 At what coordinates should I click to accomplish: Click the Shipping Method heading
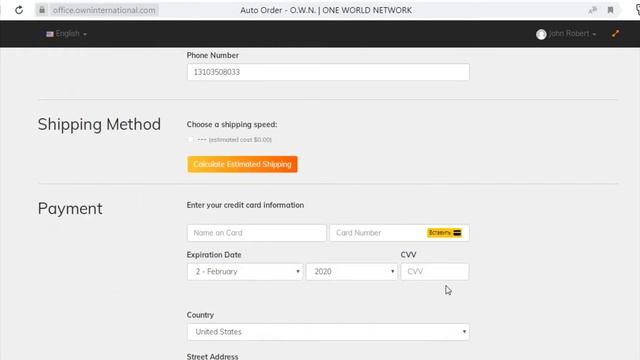coord(99,124)
